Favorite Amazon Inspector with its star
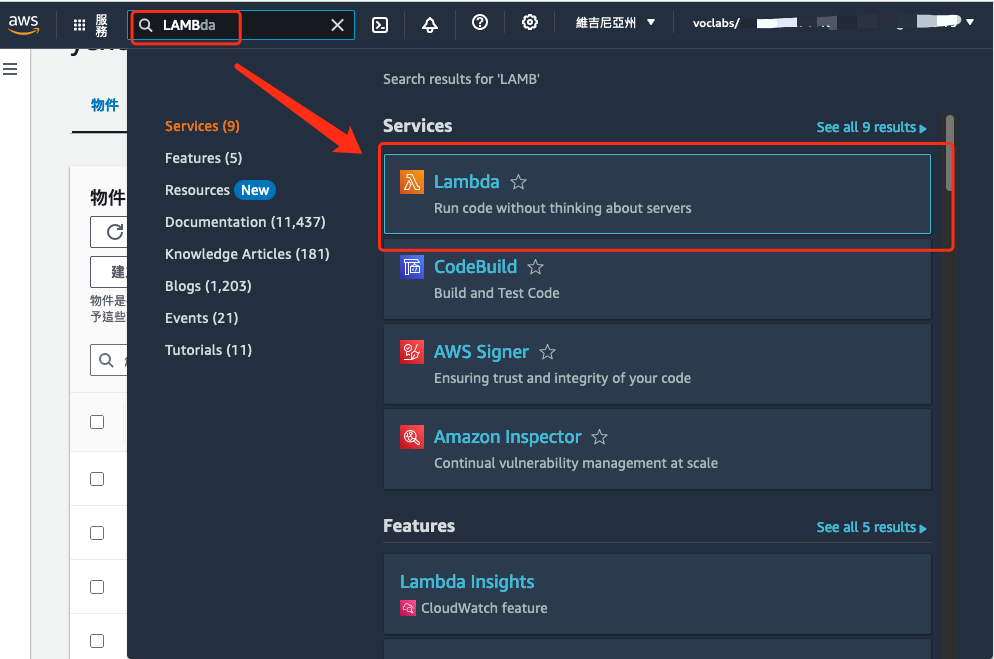Image resolution: width=994 pixels, height=659 pixels. (x=600, y=437)
